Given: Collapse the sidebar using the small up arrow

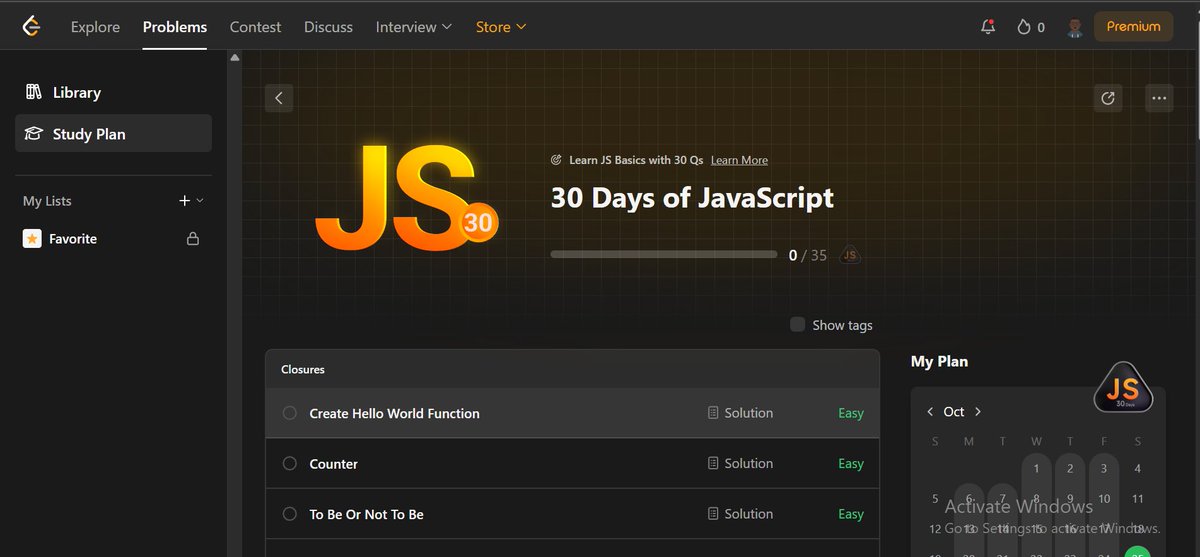Looking at the screenshot, I should coord(235,58).
